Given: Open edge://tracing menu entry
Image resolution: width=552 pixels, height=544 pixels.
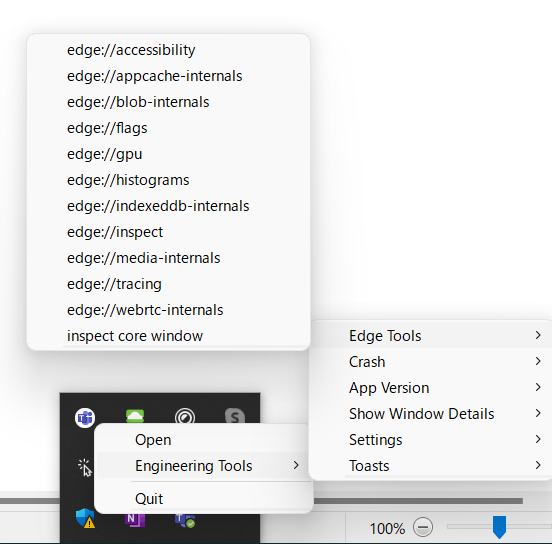Looking at the screenshot, I should pyautogui.click(x=168, y=284).
